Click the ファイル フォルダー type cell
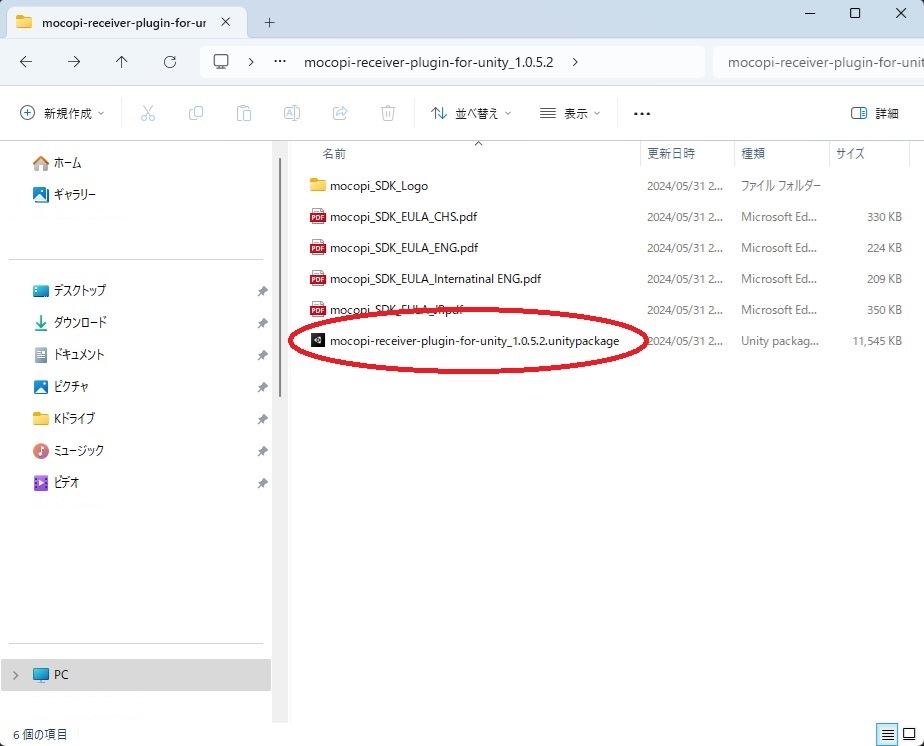This screenshot has width=924, height=746. (x=780, y=186)
